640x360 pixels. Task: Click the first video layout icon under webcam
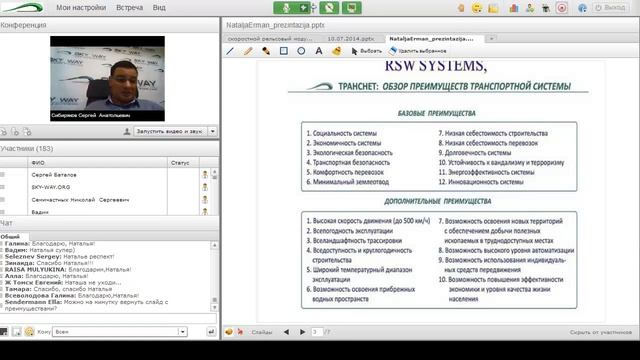click(4, 132)
